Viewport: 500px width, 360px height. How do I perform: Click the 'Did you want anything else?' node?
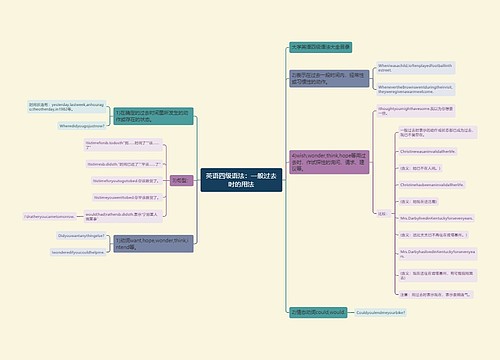[x=81, y=236]
